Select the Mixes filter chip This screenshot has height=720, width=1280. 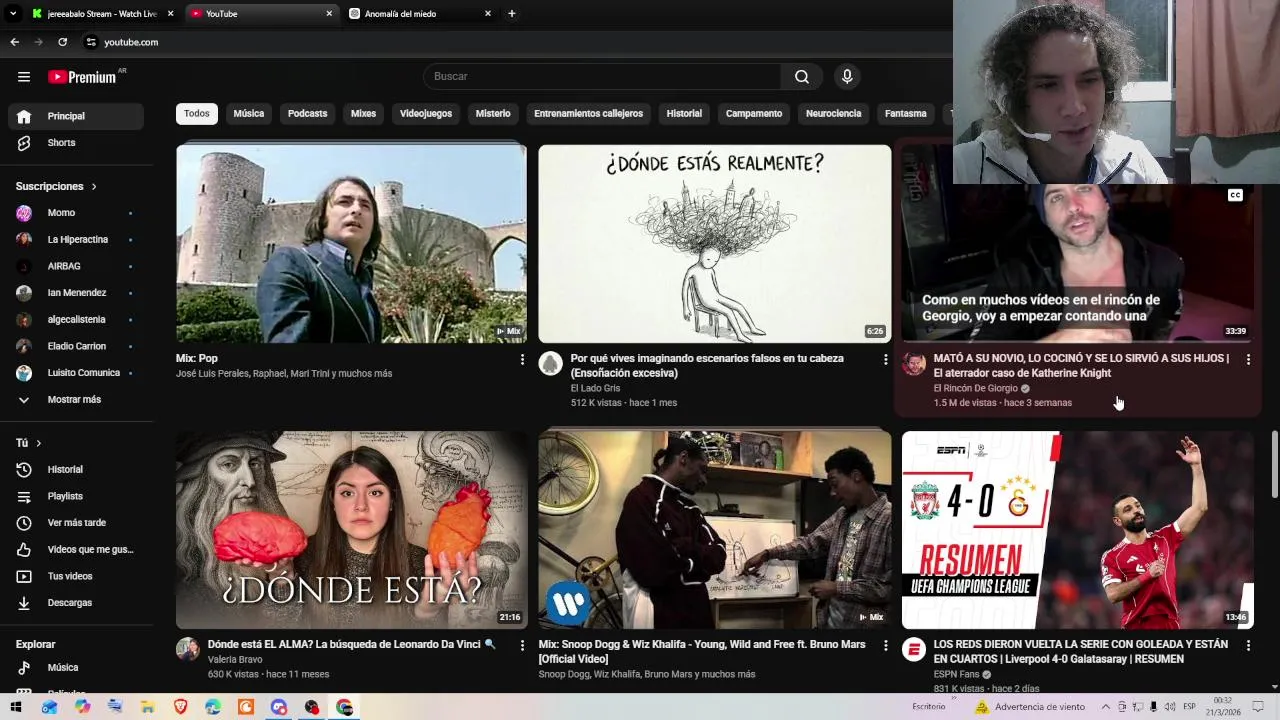coord(363,113)
